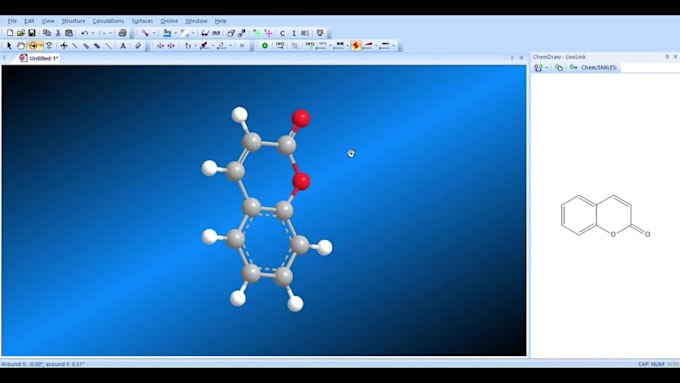The image size is (680, 383).
Task: Pin the ChemDraw LiveLink panel
Action: click(x=667, y=57)
